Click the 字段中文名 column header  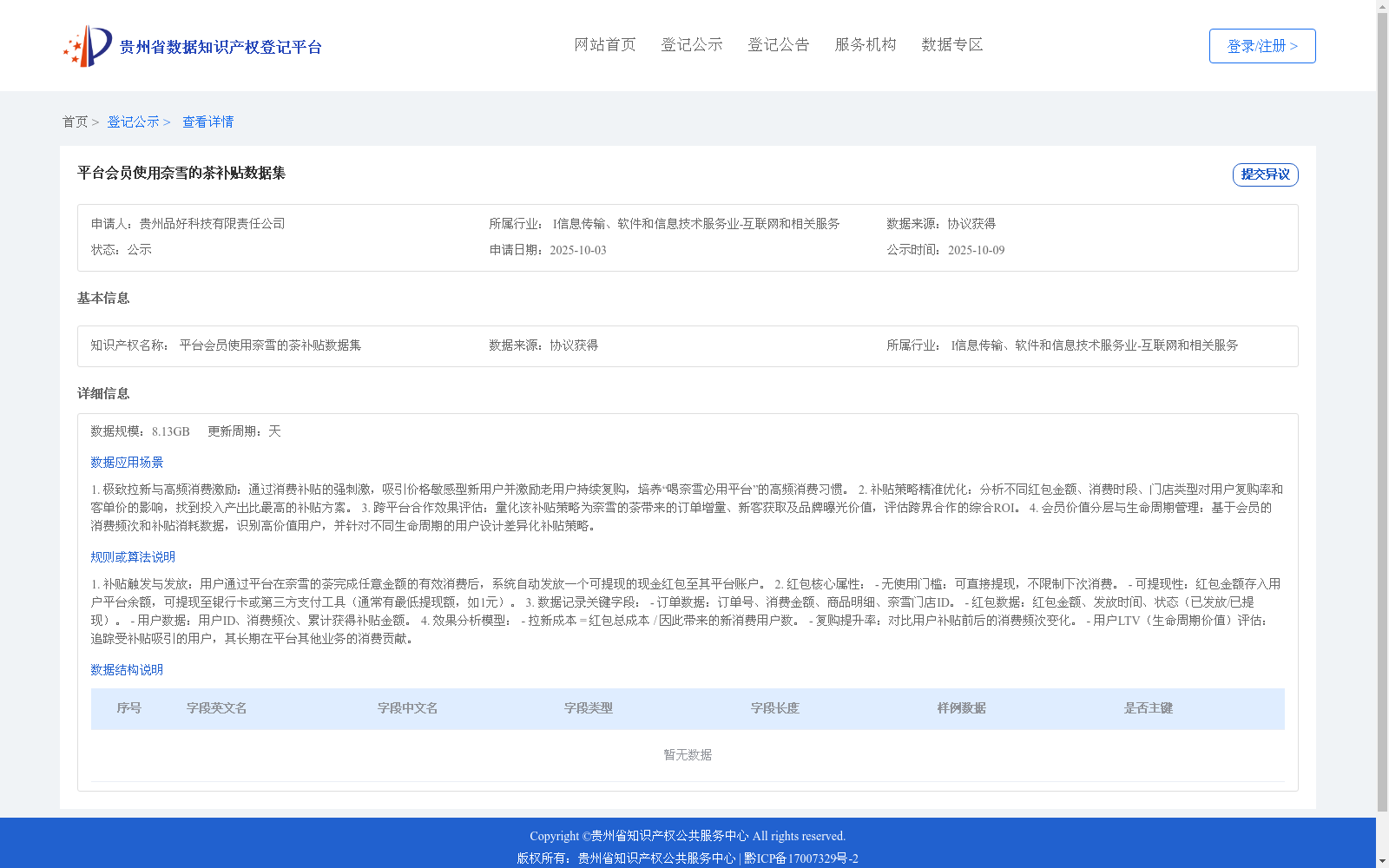408,708
